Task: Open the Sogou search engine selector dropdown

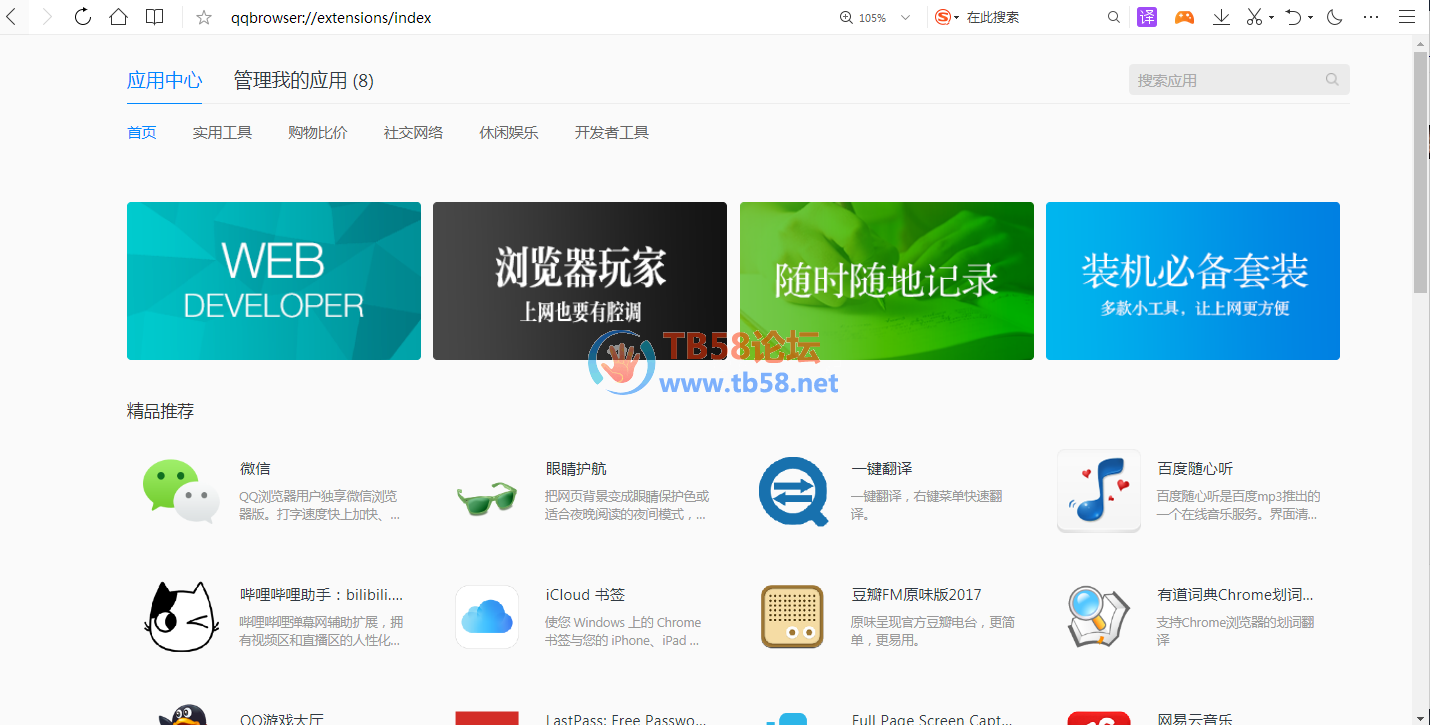Action: 946,17
